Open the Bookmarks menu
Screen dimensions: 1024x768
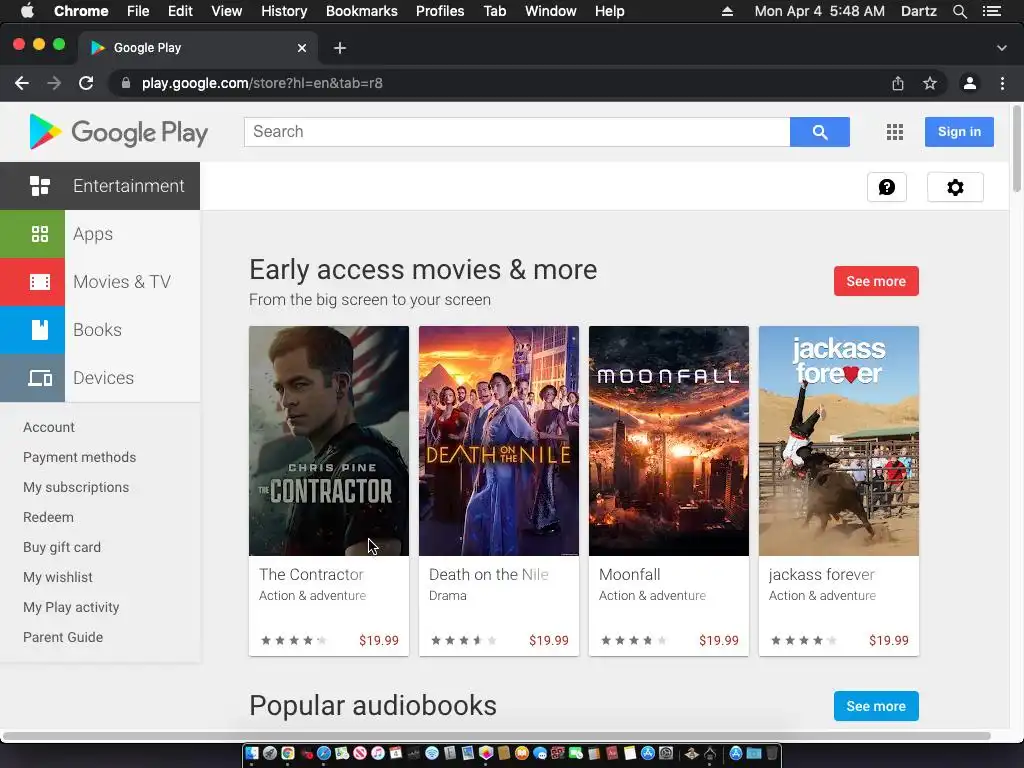tap(362, 11)
